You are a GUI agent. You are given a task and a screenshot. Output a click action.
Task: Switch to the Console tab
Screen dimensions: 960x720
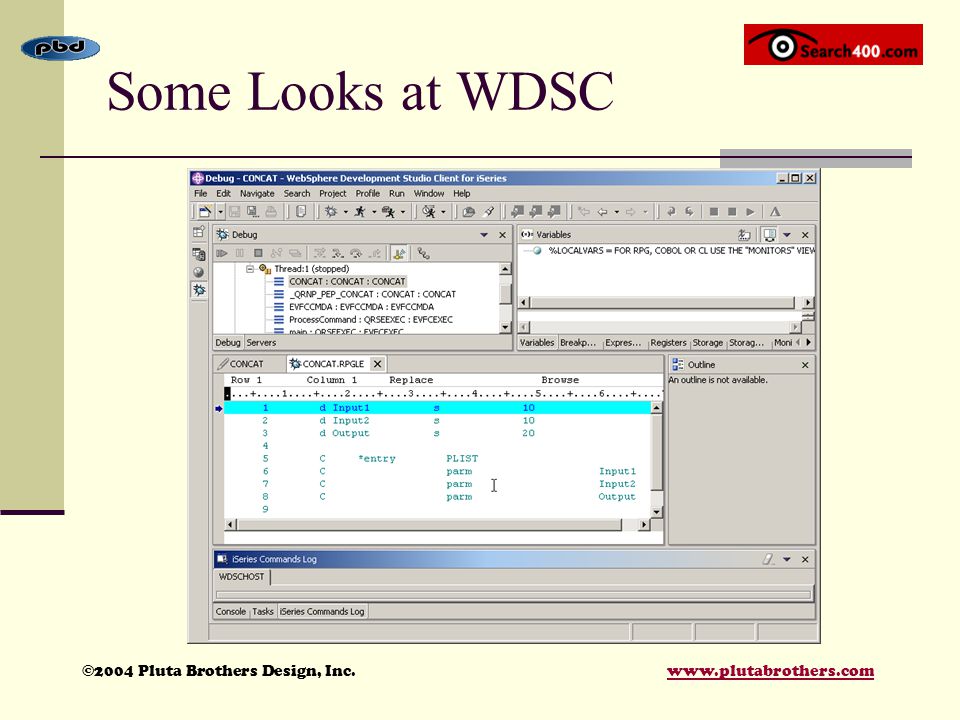point(230,612)
